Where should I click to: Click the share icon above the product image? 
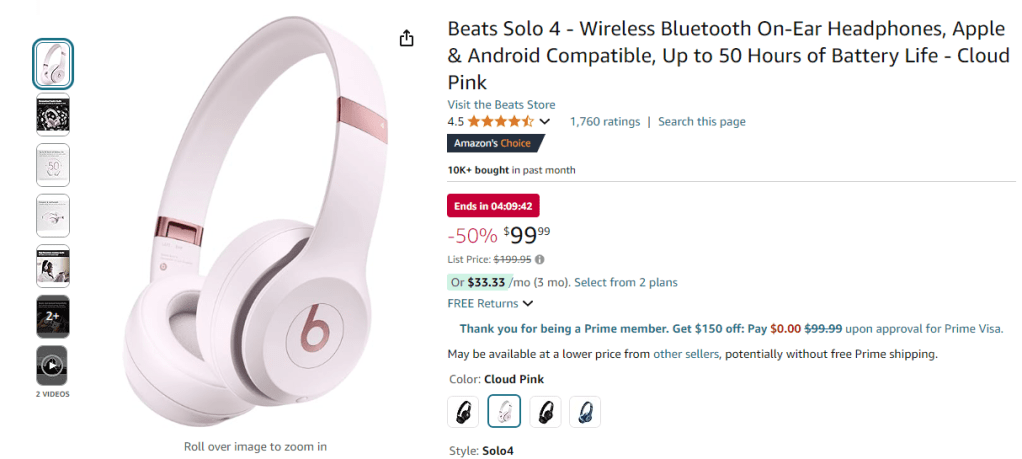tap(406, 38)
